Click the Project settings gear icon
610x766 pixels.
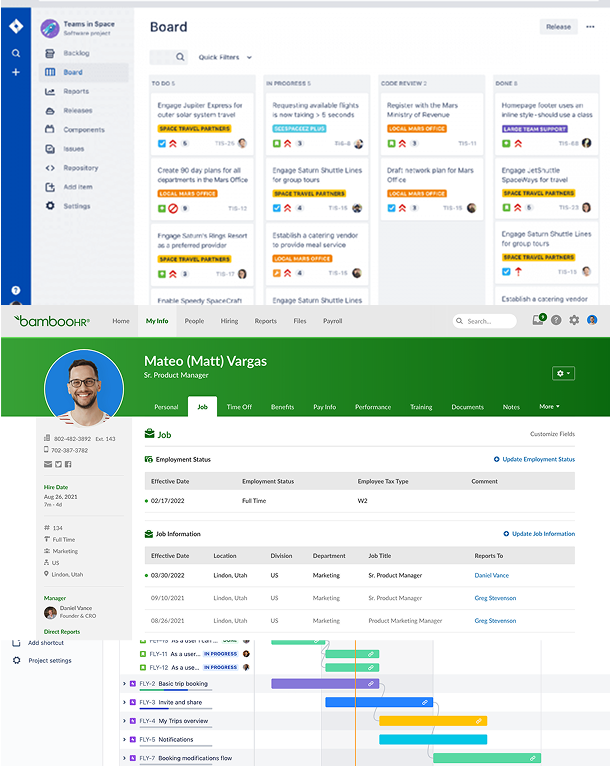[x=17, y=661]
